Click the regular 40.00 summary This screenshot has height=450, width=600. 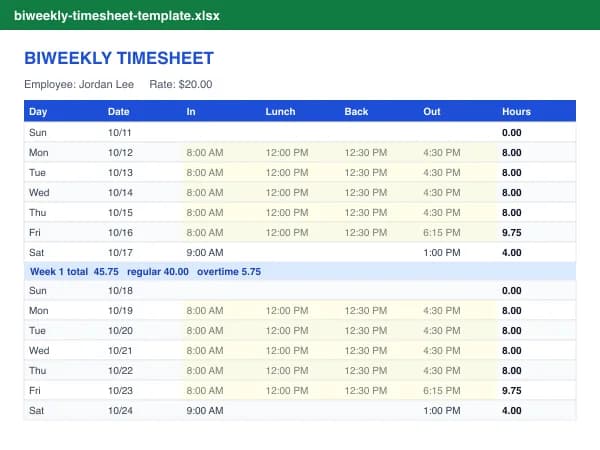click(x=158, y=272)
